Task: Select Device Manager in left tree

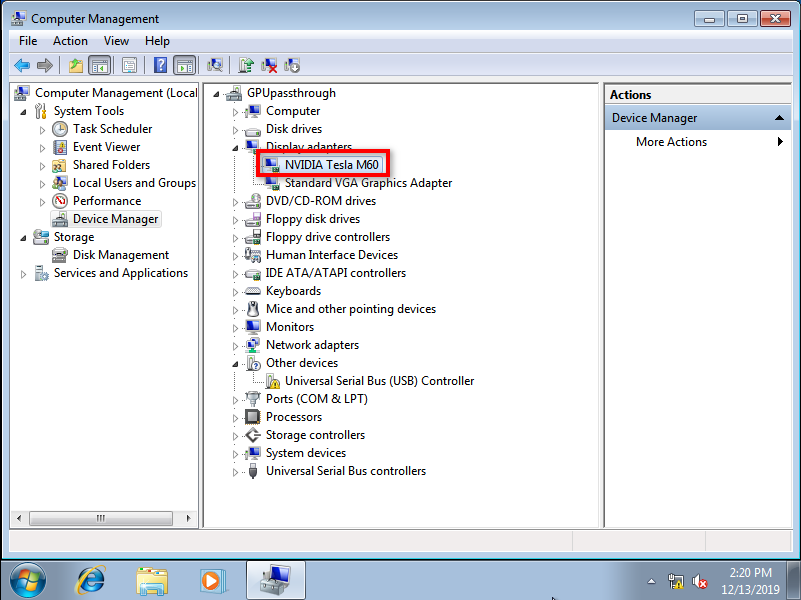Action: point(115,219)
